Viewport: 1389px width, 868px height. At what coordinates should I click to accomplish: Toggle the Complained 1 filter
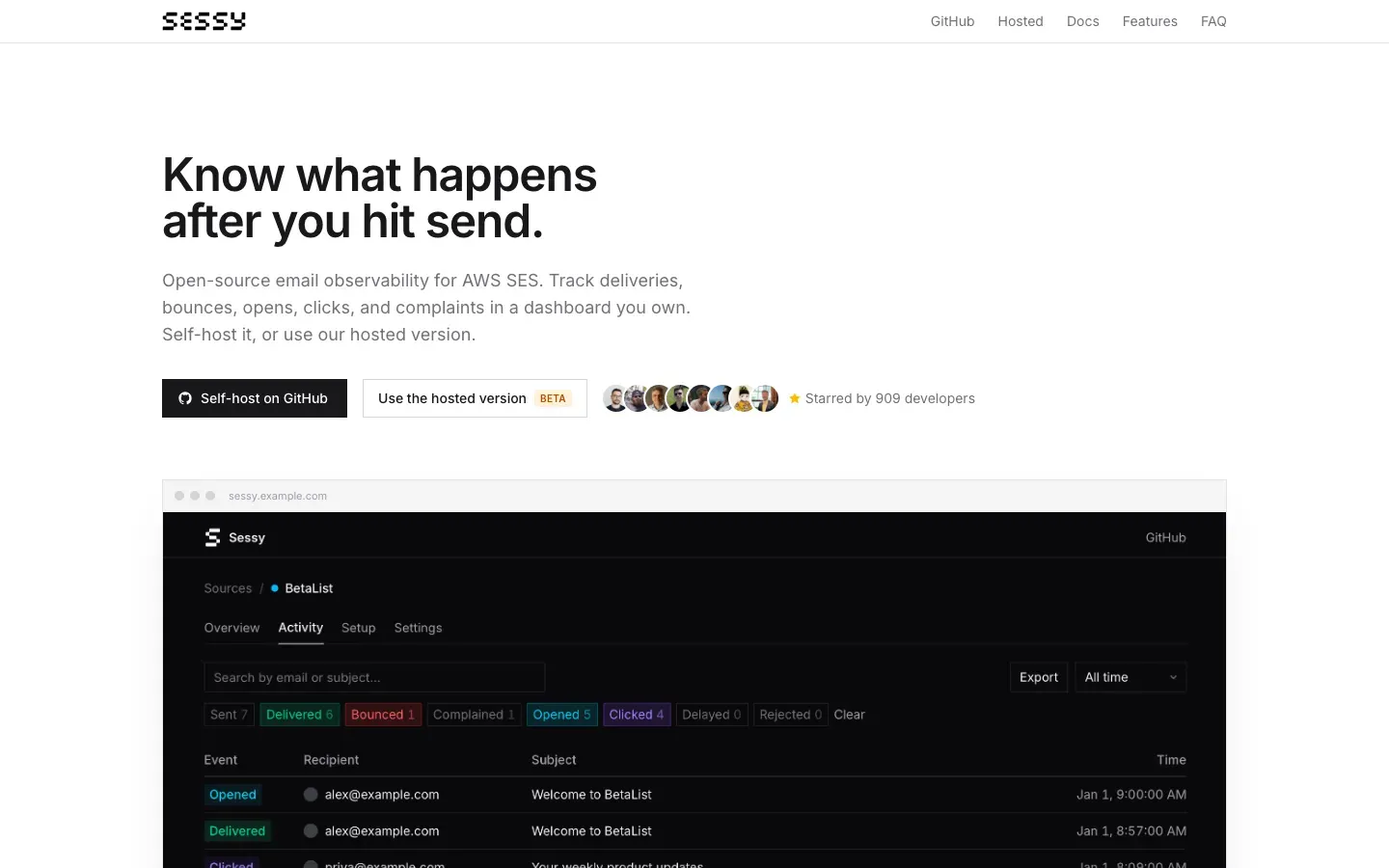tap(474, 715)
